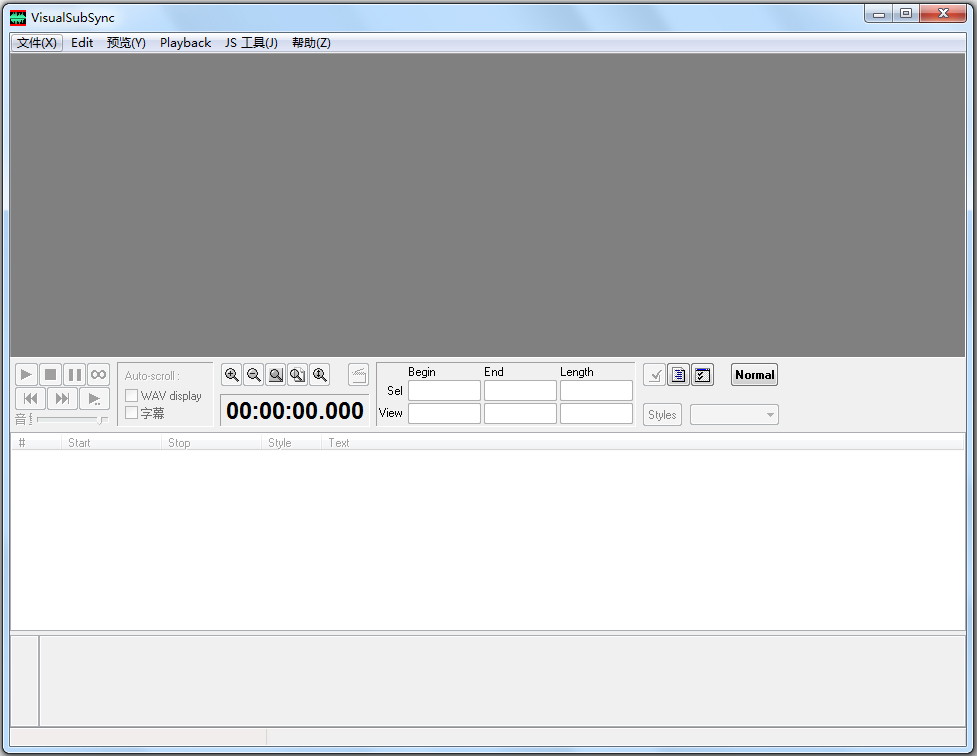Enable the WAV display checkbox
Image resolution: width=977 pixels, height=756 pixels.
pos(132,396)
